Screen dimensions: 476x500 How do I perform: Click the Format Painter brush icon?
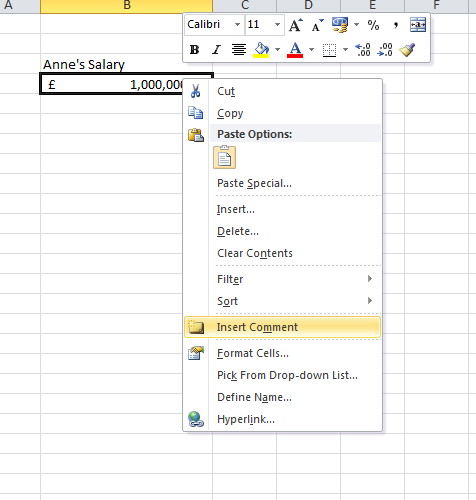pyautogui.click(x=407, y=50)
